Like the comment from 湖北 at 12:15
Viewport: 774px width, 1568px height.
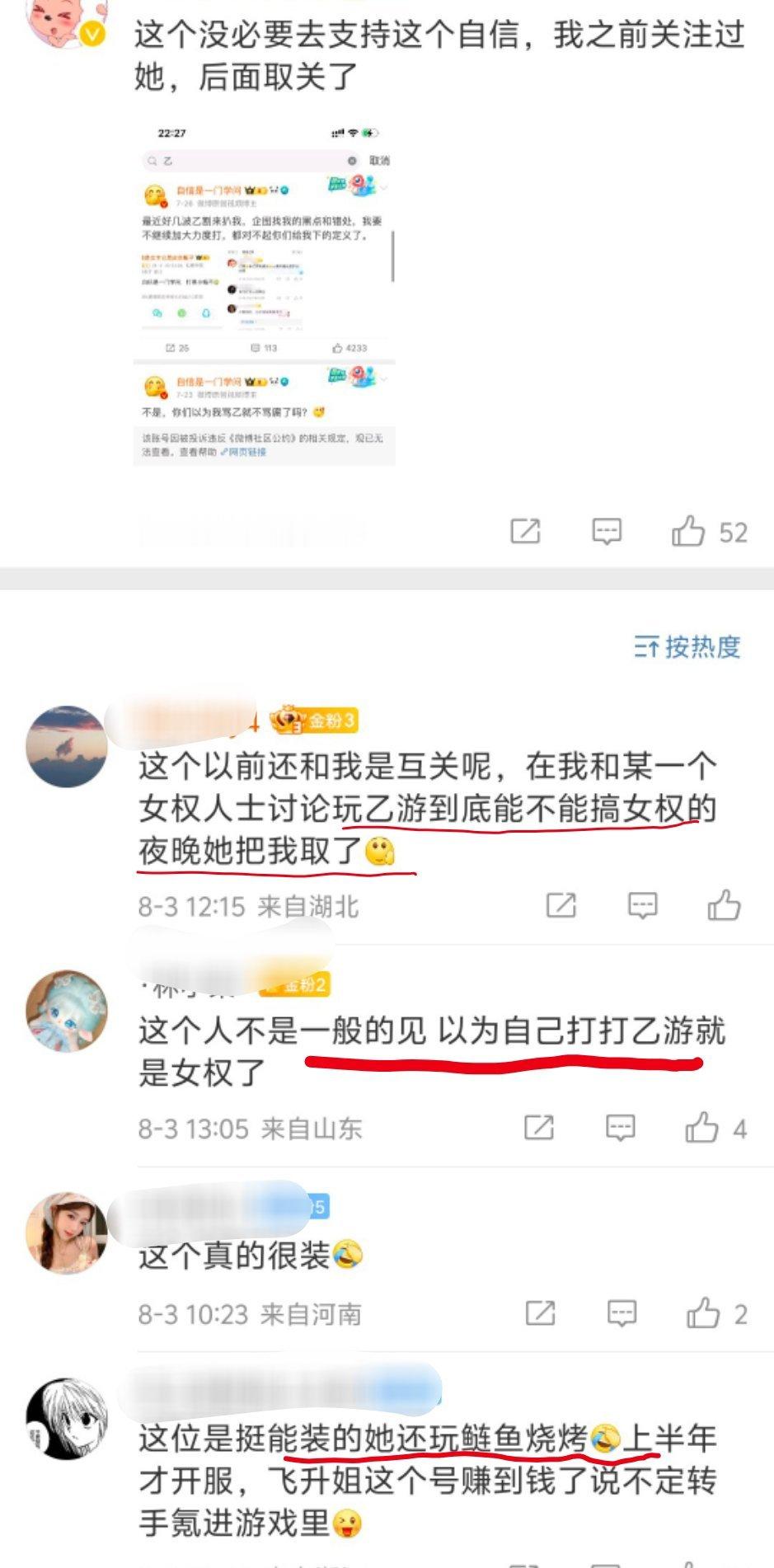pyautogui.click(x=724, y=904)
